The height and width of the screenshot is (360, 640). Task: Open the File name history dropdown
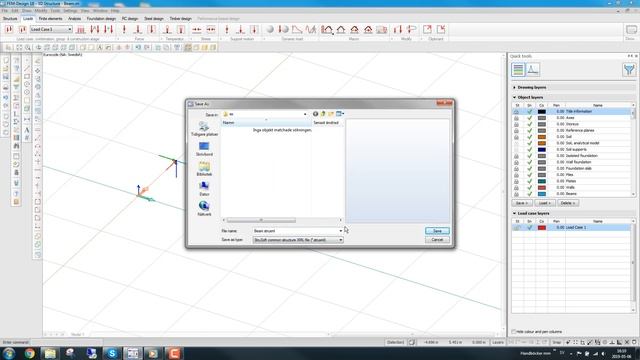[x=341, y=231]
